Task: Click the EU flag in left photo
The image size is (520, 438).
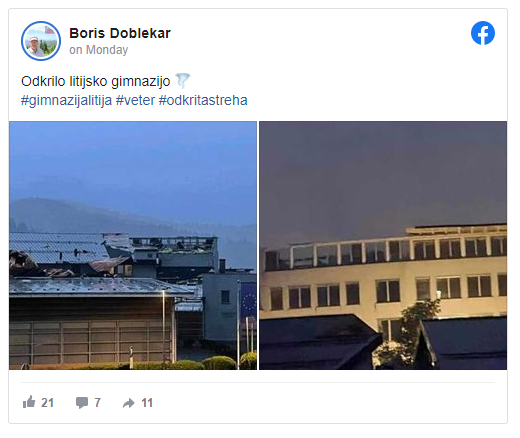Action: pyautogui.click(x=248, y=299)
